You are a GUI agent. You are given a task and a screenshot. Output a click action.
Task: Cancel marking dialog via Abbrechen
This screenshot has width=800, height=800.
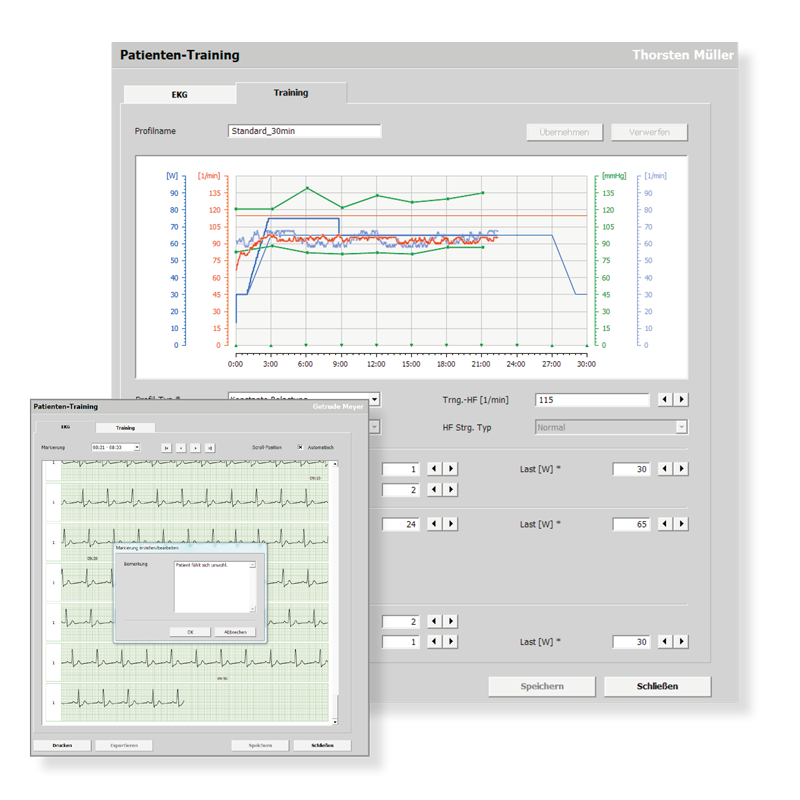coord(235,632)
